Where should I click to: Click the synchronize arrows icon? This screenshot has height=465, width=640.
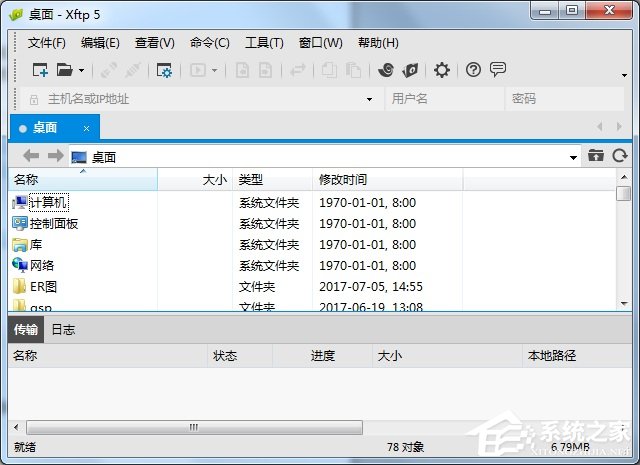pyautogui.click(x=298, y=70)
